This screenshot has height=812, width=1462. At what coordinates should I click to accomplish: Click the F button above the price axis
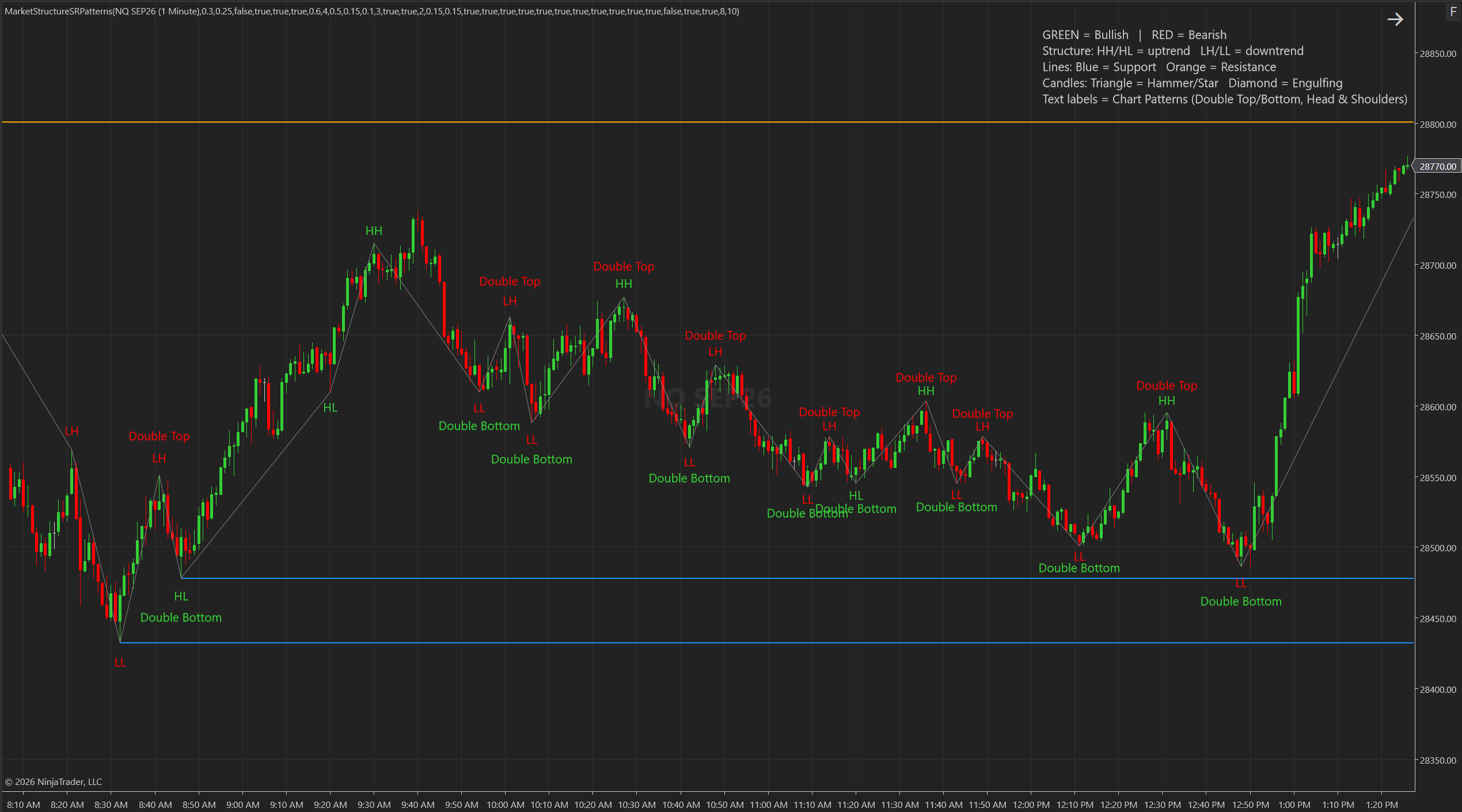click(1453, 12)
